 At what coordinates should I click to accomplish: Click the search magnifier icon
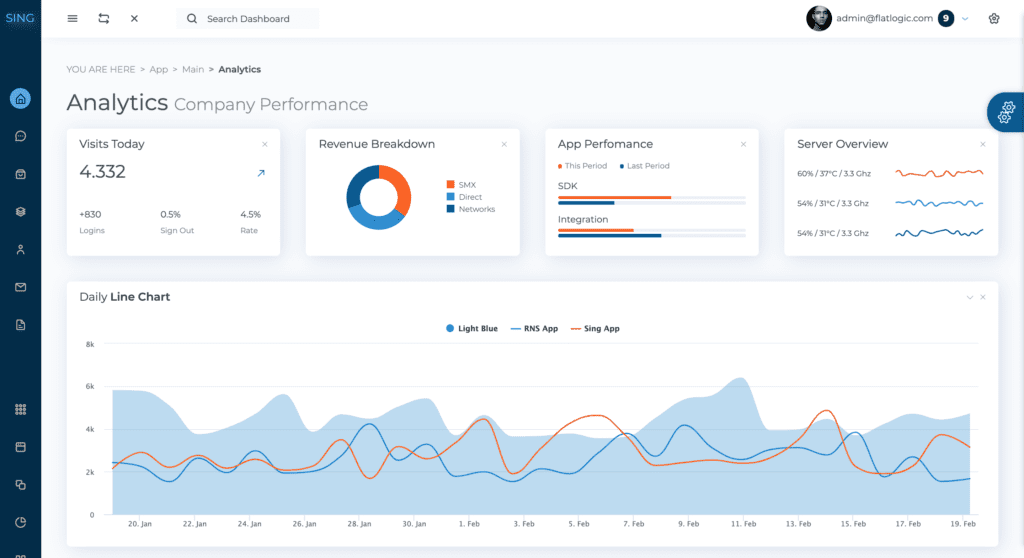click(192, 18)
